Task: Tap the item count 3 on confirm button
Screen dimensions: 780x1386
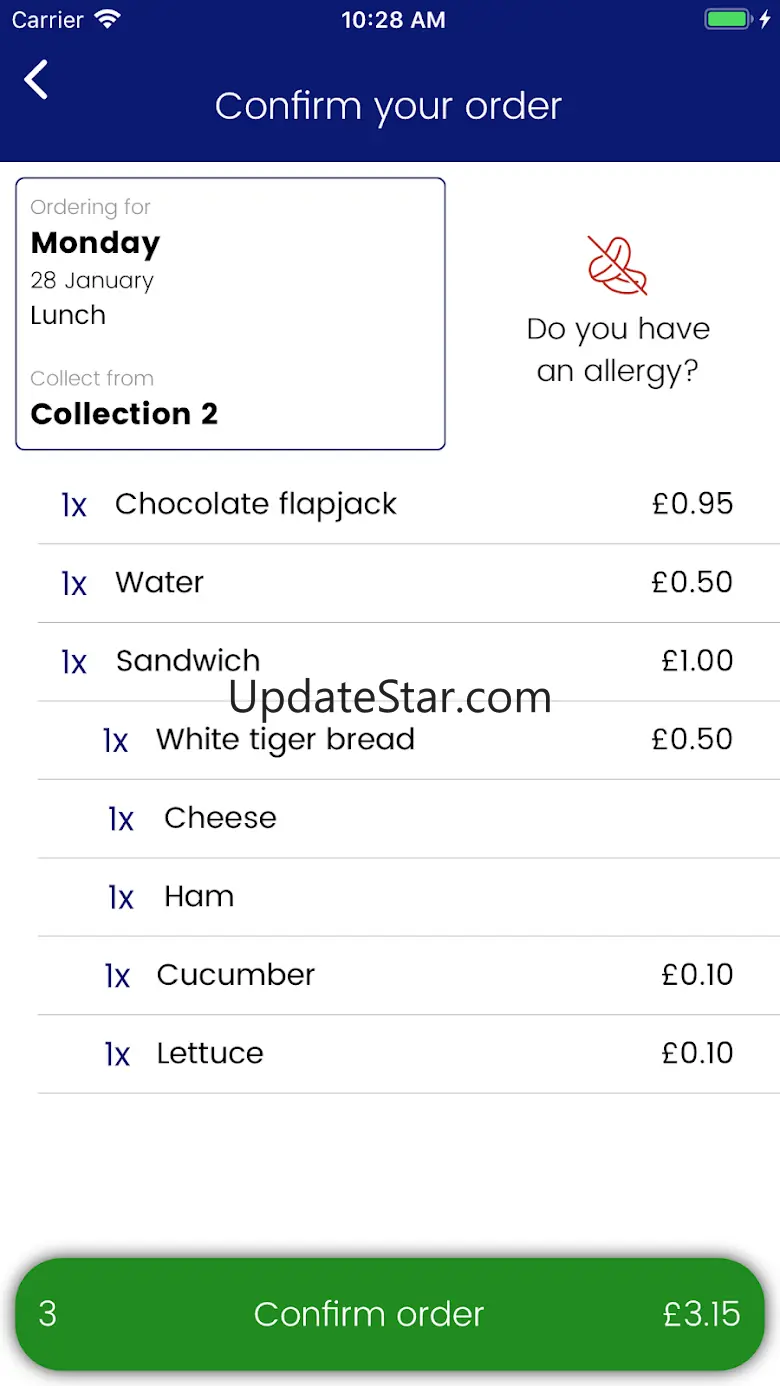Action: click(x=47, y=1314)
